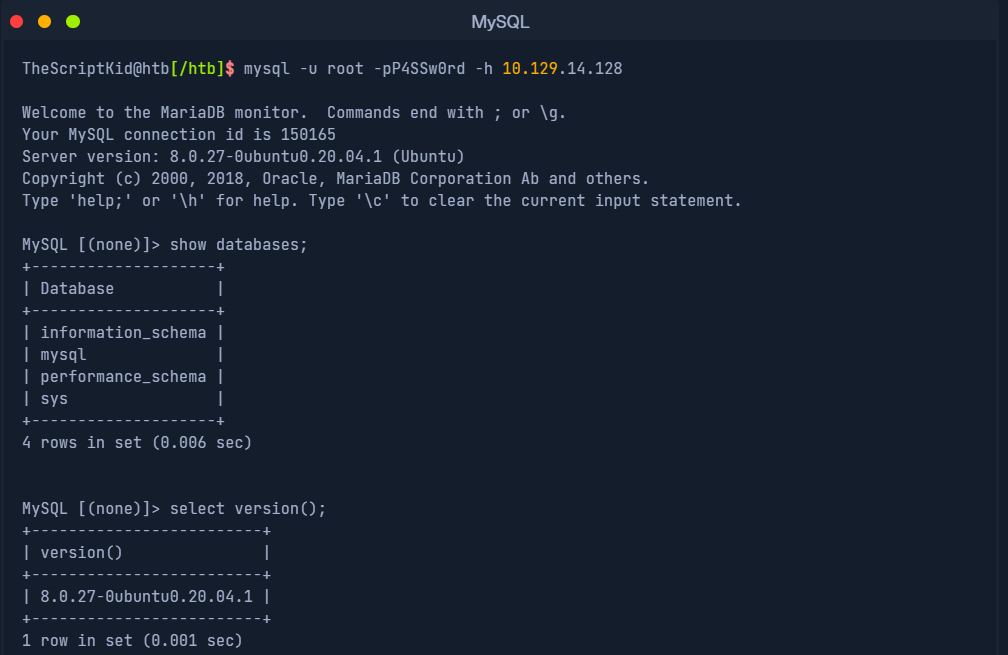Click the highlighted IP address 10.129

pyautogui.click(x=530, y=69)
